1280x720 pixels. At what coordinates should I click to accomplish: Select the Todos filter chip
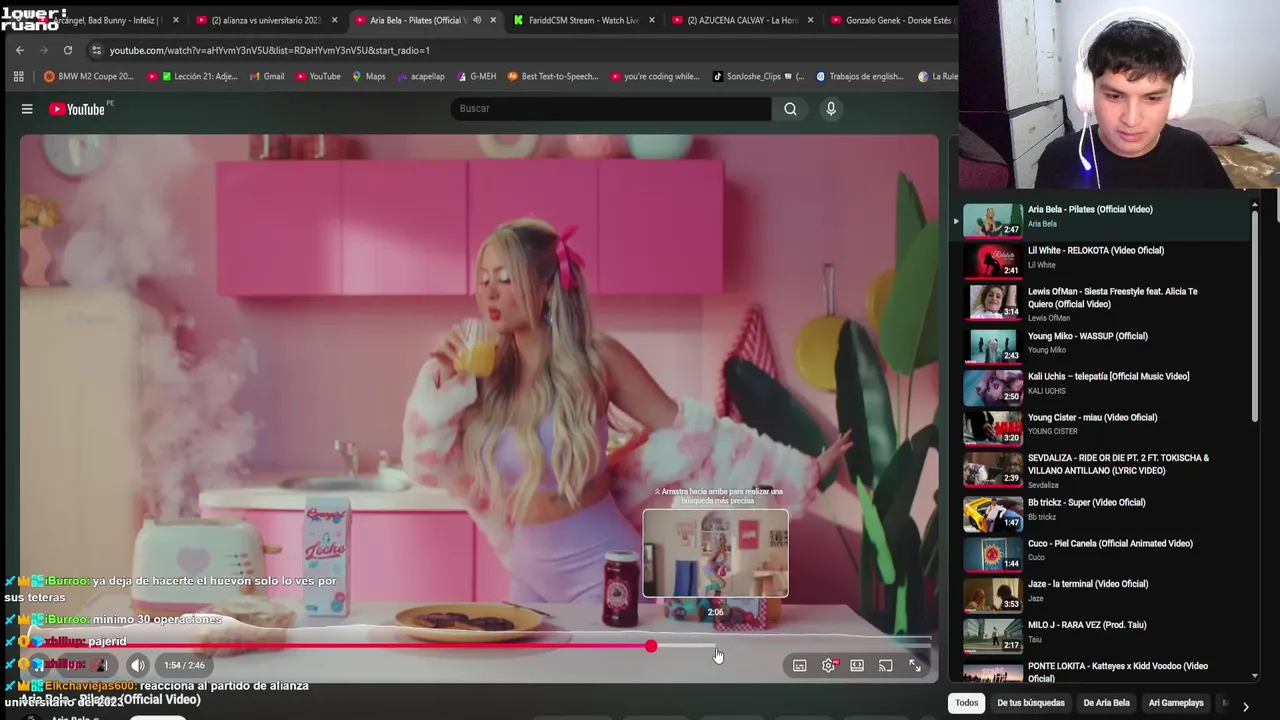coord(966,703)
